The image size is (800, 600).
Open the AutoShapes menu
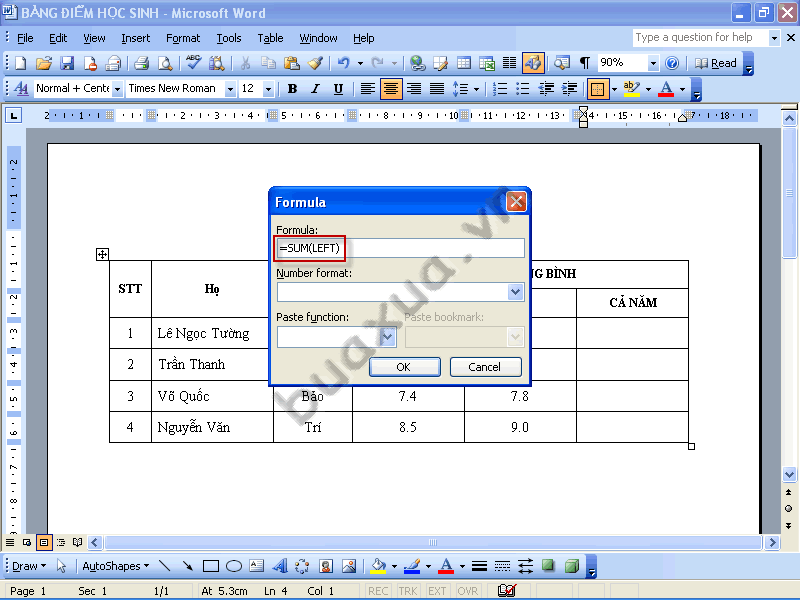point(115,566)
